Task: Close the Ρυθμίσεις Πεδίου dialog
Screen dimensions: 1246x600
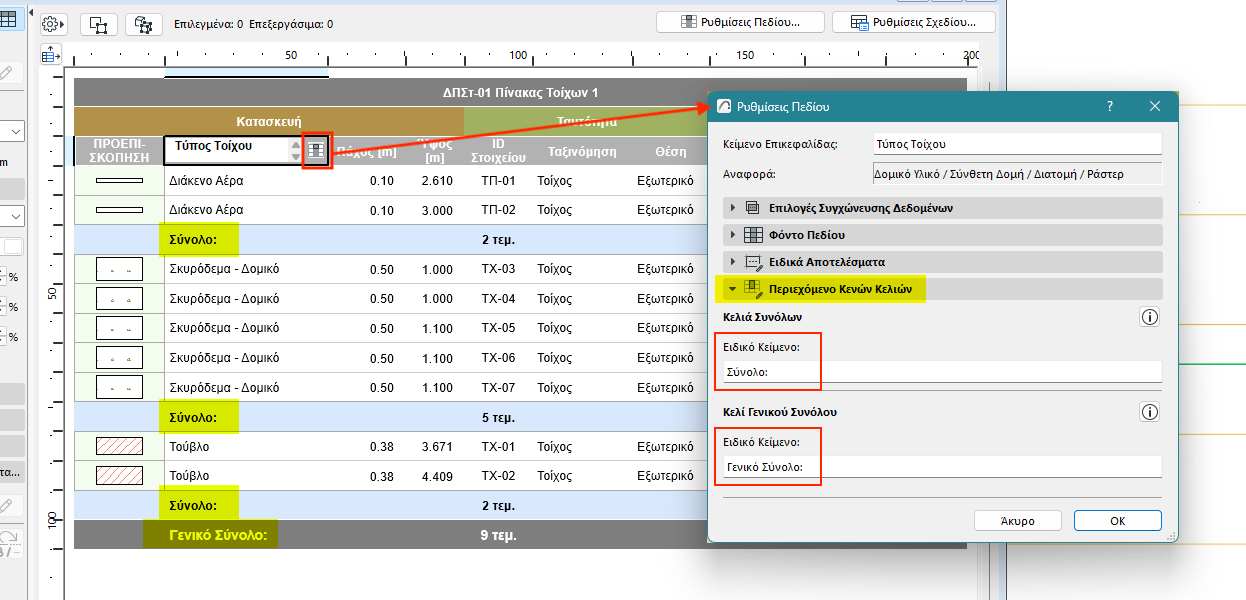Action: pos(1154,106)
